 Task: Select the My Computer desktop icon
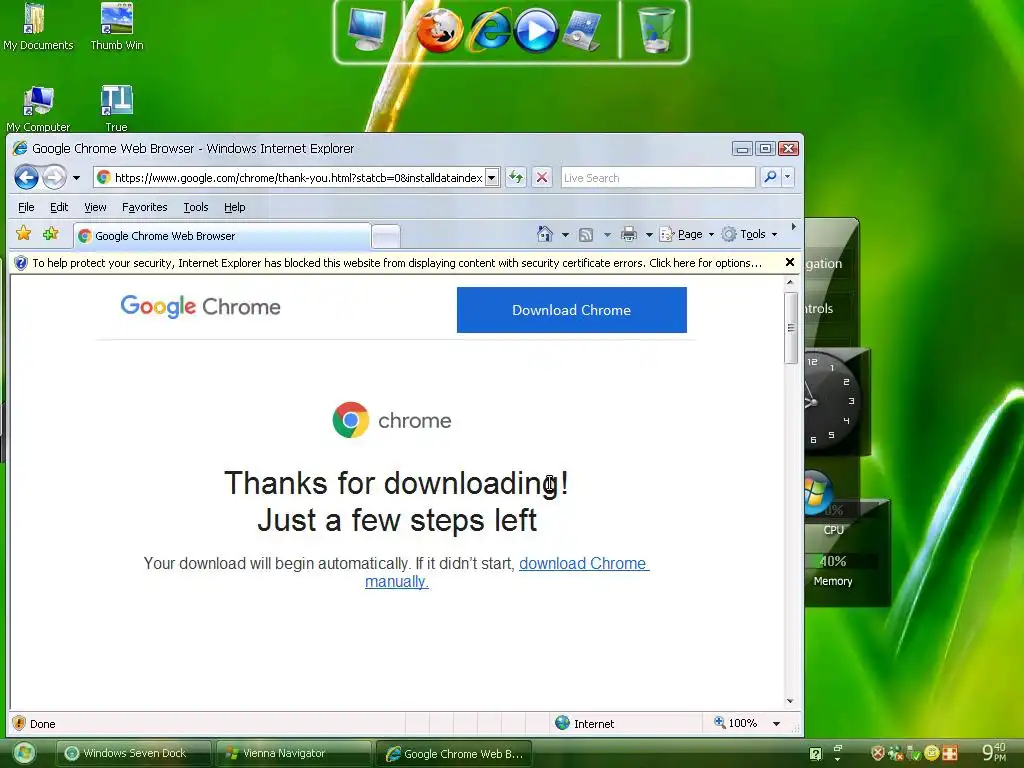pyautogui.click(x=39, y=108)
